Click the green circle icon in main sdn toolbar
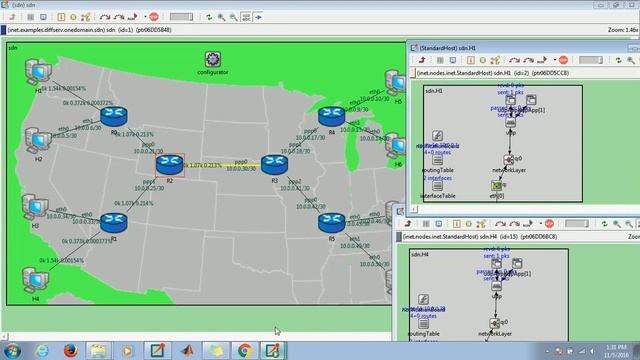The height and width of the screenshot is (360, 640). point(73,17)
